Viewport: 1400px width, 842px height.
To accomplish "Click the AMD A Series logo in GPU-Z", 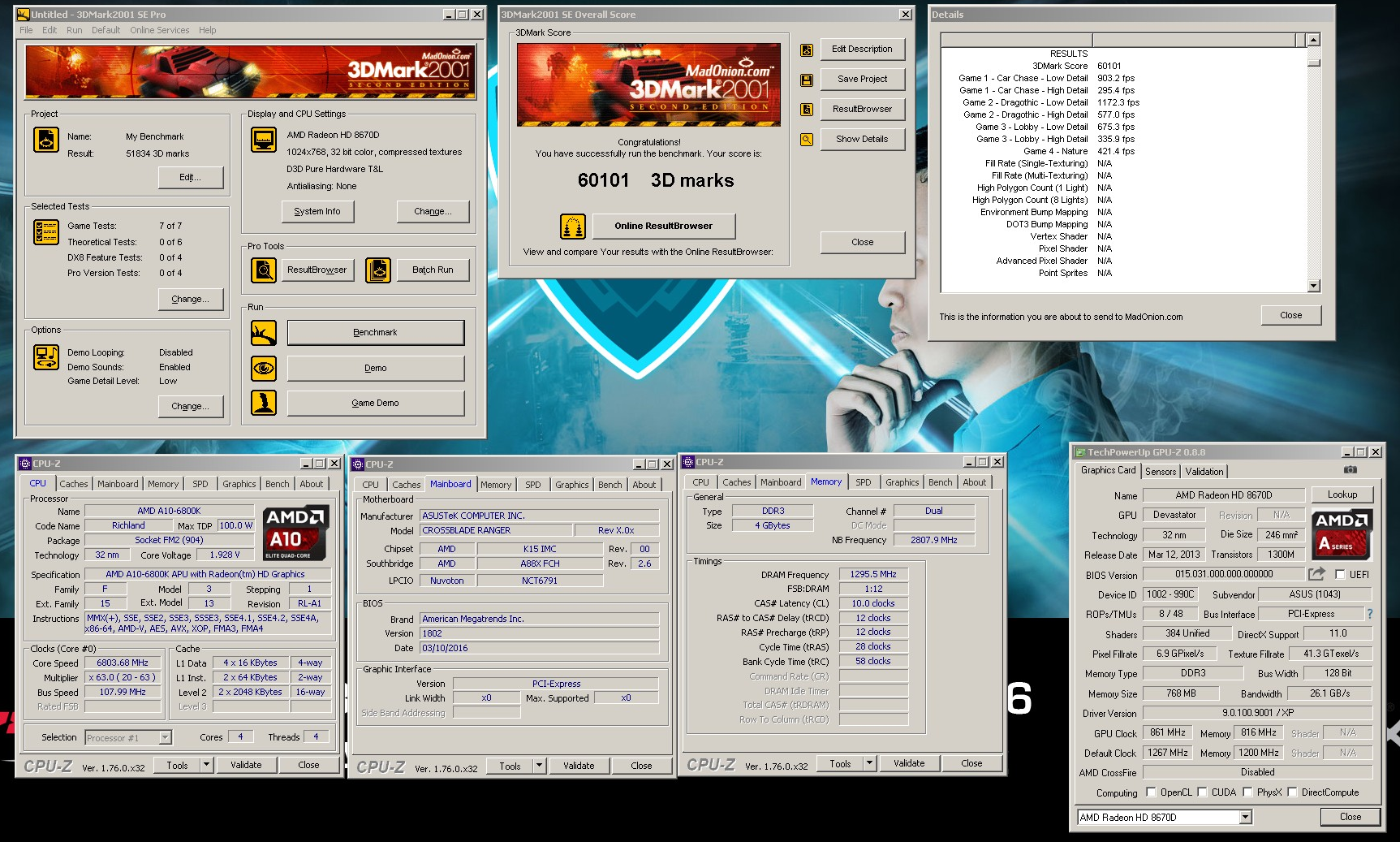I will point(1342,534).
